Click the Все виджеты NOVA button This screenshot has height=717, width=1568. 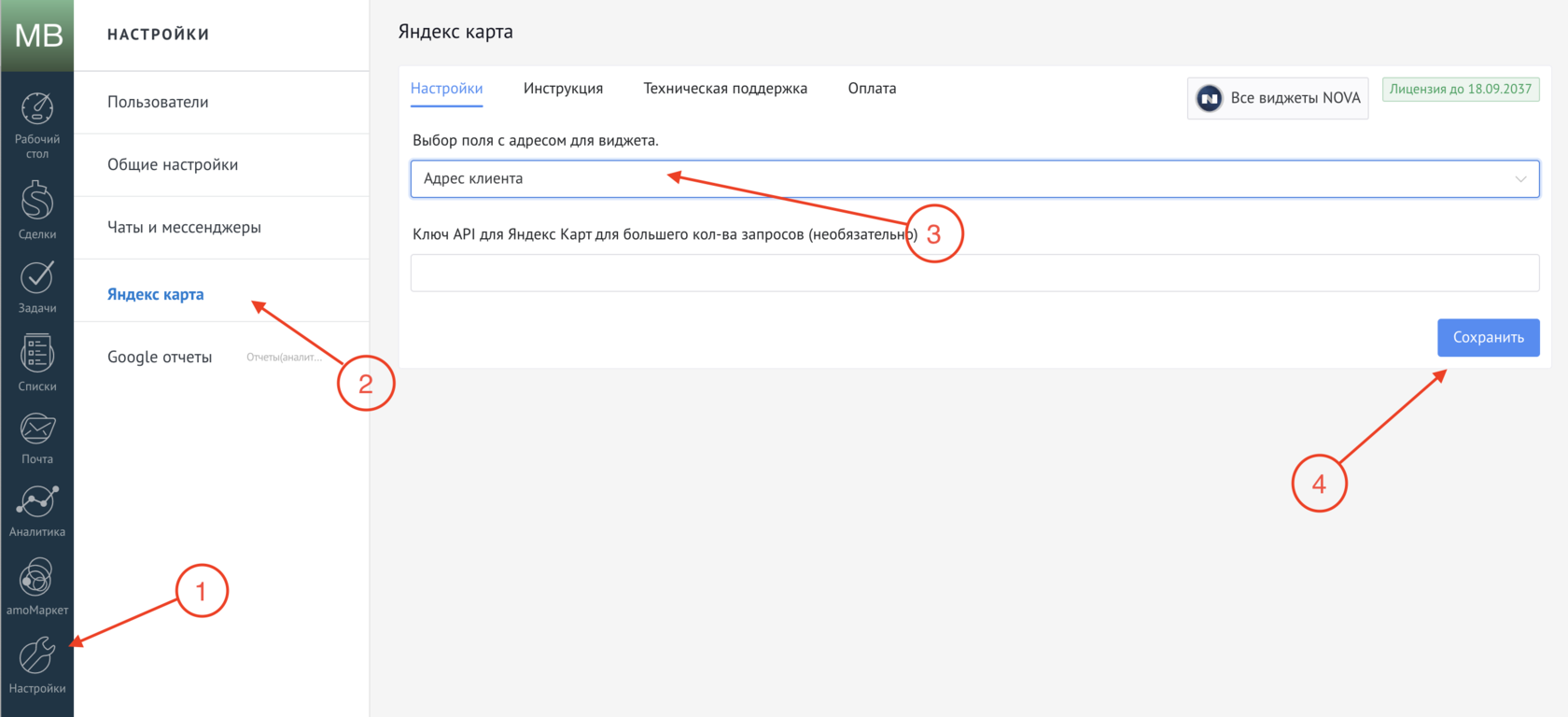click(x=1278, y=98)
